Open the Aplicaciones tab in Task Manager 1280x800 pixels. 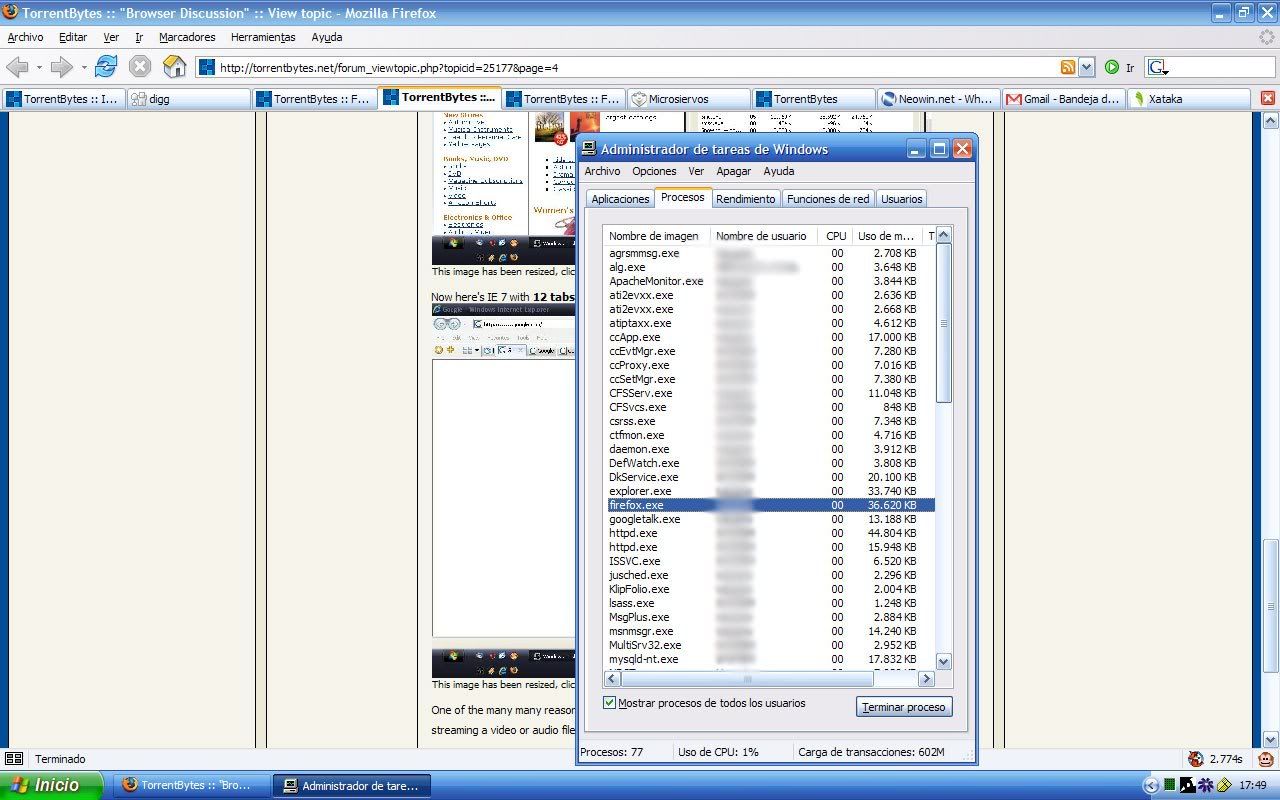(x=620, y=199)
